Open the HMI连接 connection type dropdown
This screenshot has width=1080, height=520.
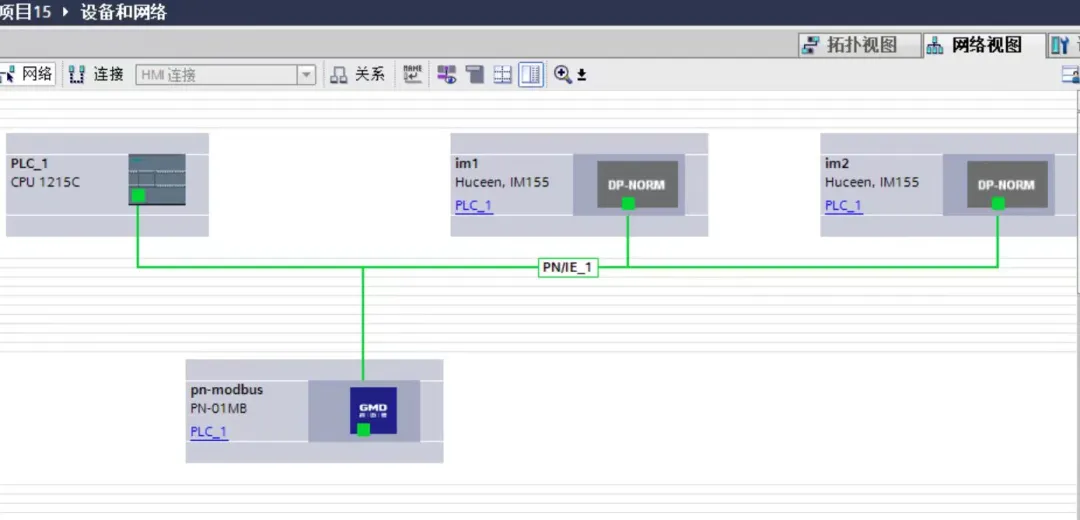(x=306, y=75)
